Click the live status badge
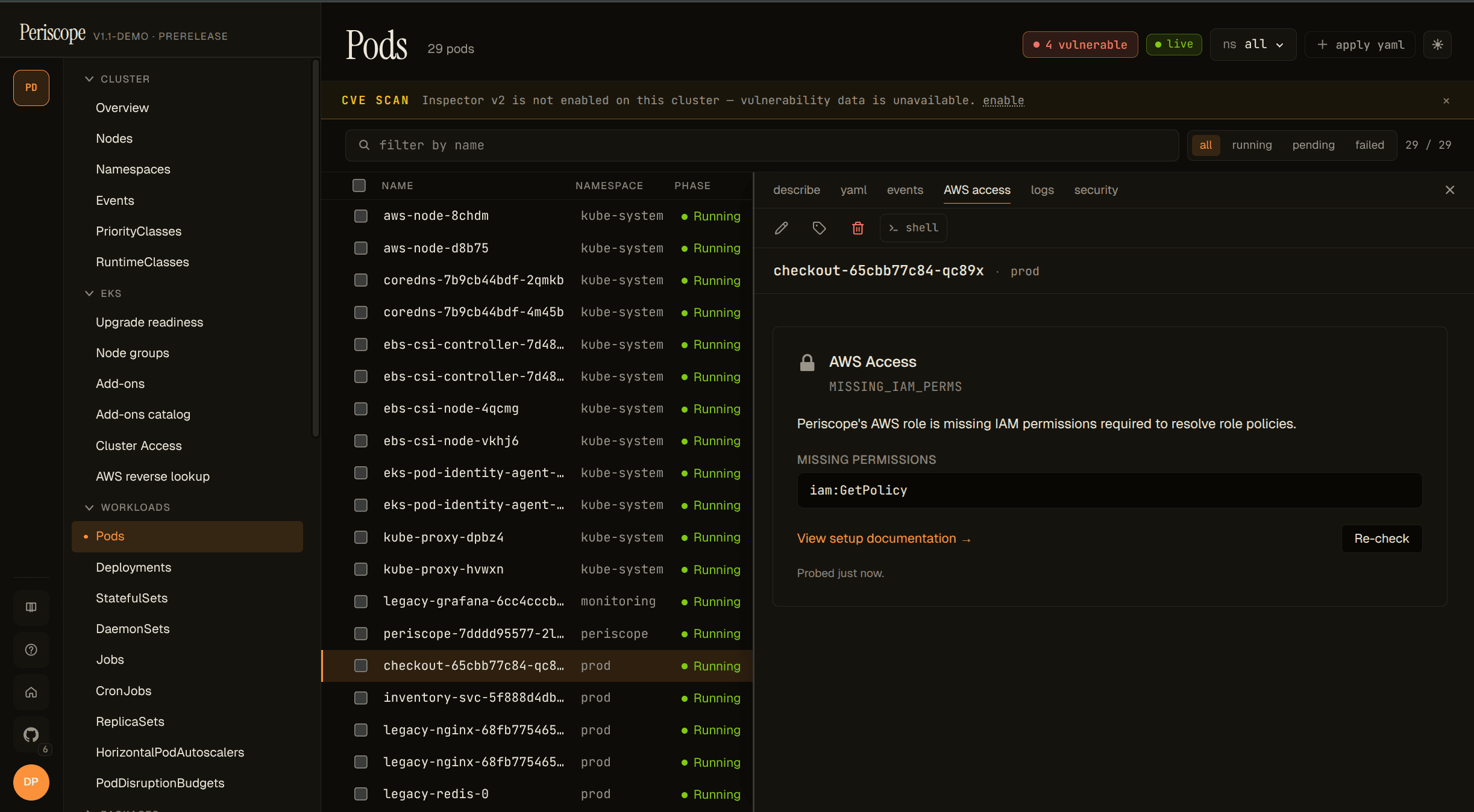This screenshot has height=812, width=1474. (1173, 44)
